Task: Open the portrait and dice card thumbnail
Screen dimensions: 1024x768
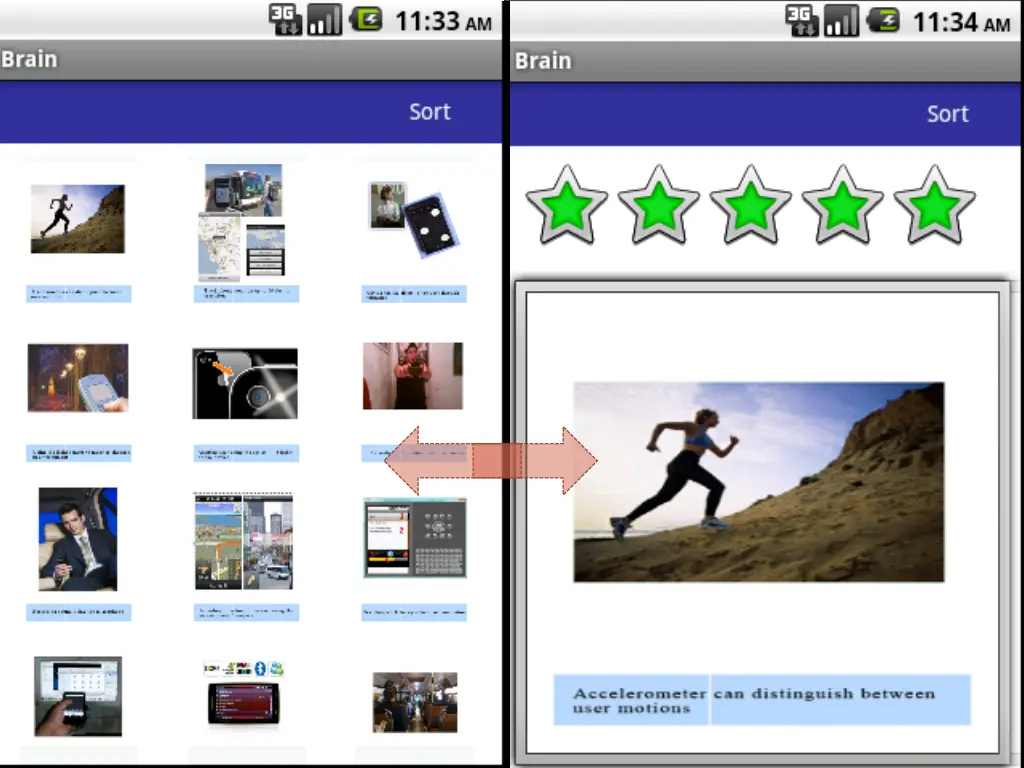Action: click(414, 219)
